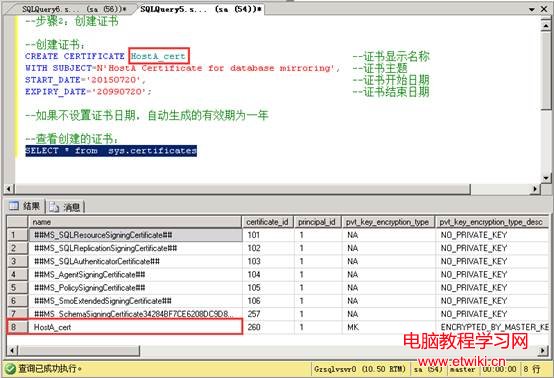554x378 pixels.
Task: Select row 8 header for HostA_cert
Action: (17, 327)
